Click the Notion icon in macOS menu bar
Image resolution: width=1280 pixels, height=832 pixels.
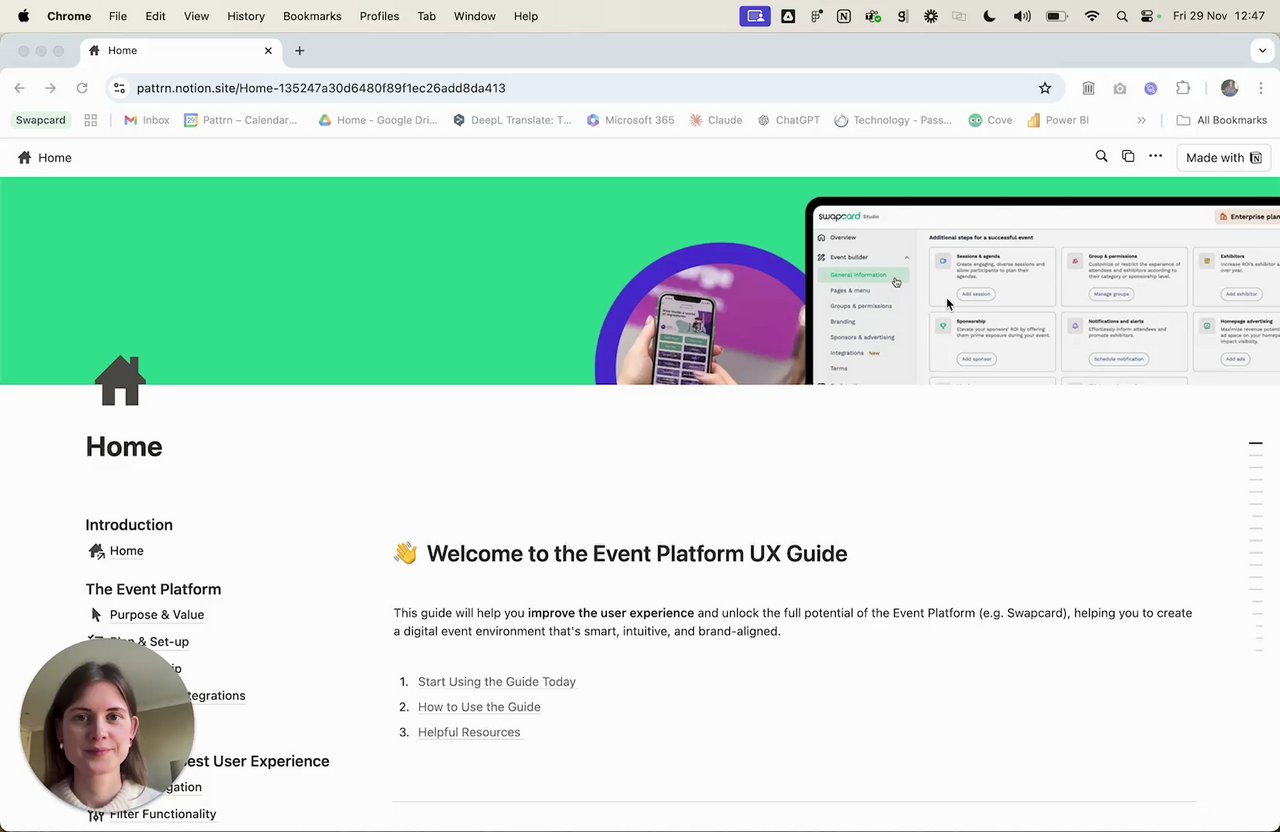(844, 16)
